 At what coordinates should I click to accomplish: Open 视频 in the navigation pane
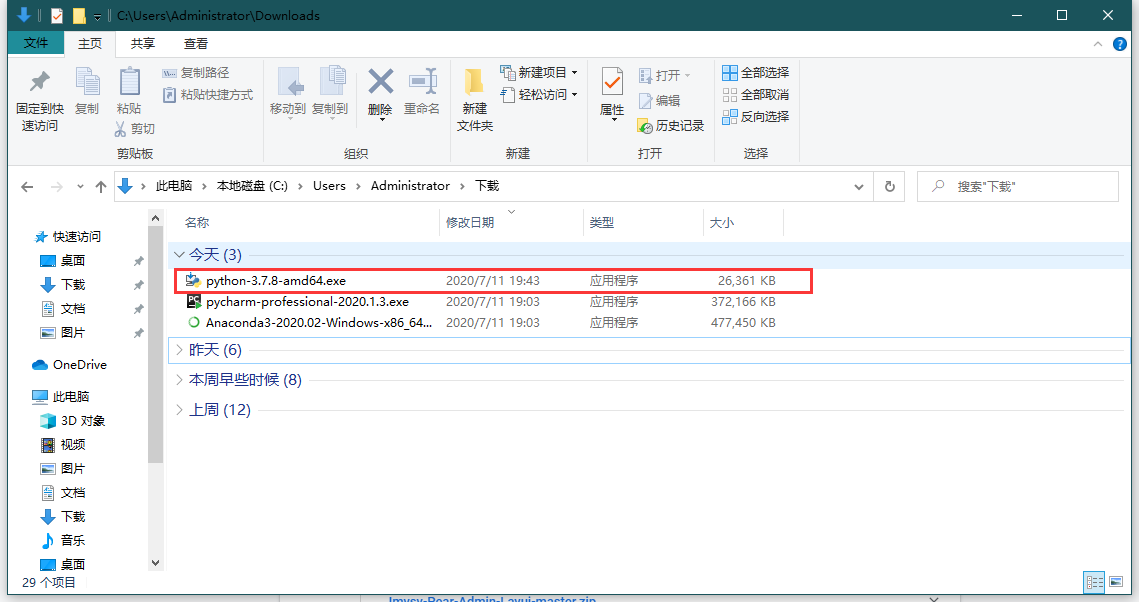(73, 444)
